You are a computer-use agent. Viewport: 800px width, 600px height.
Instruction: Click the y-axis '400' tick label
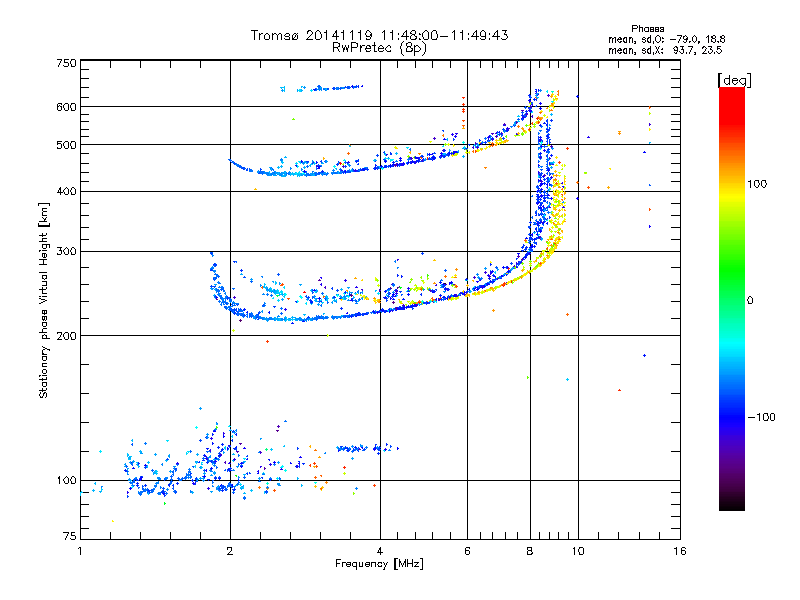point(66,191)
